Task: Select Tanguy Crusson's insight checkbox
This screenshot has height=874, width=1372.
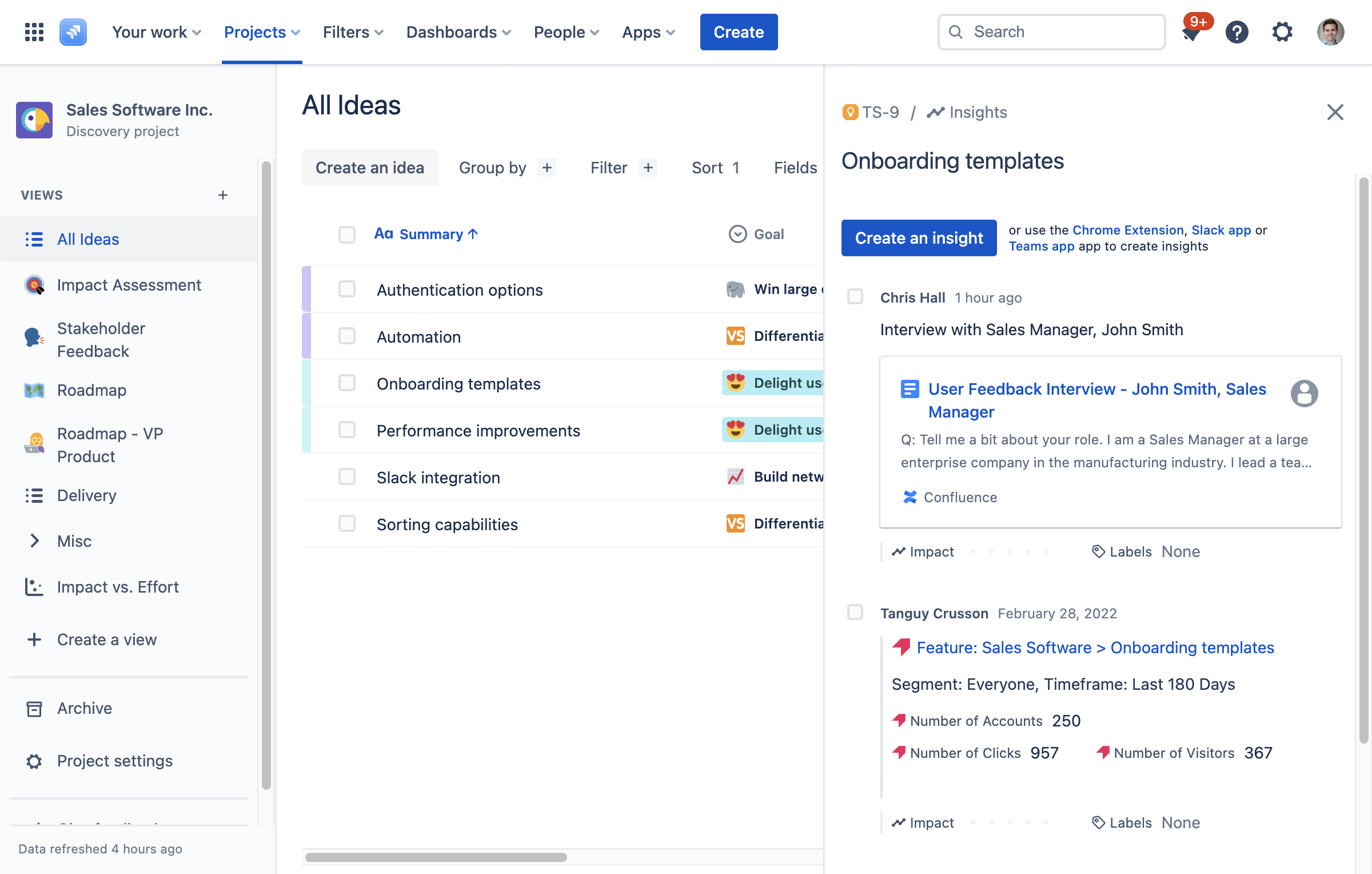Action: 855,613
